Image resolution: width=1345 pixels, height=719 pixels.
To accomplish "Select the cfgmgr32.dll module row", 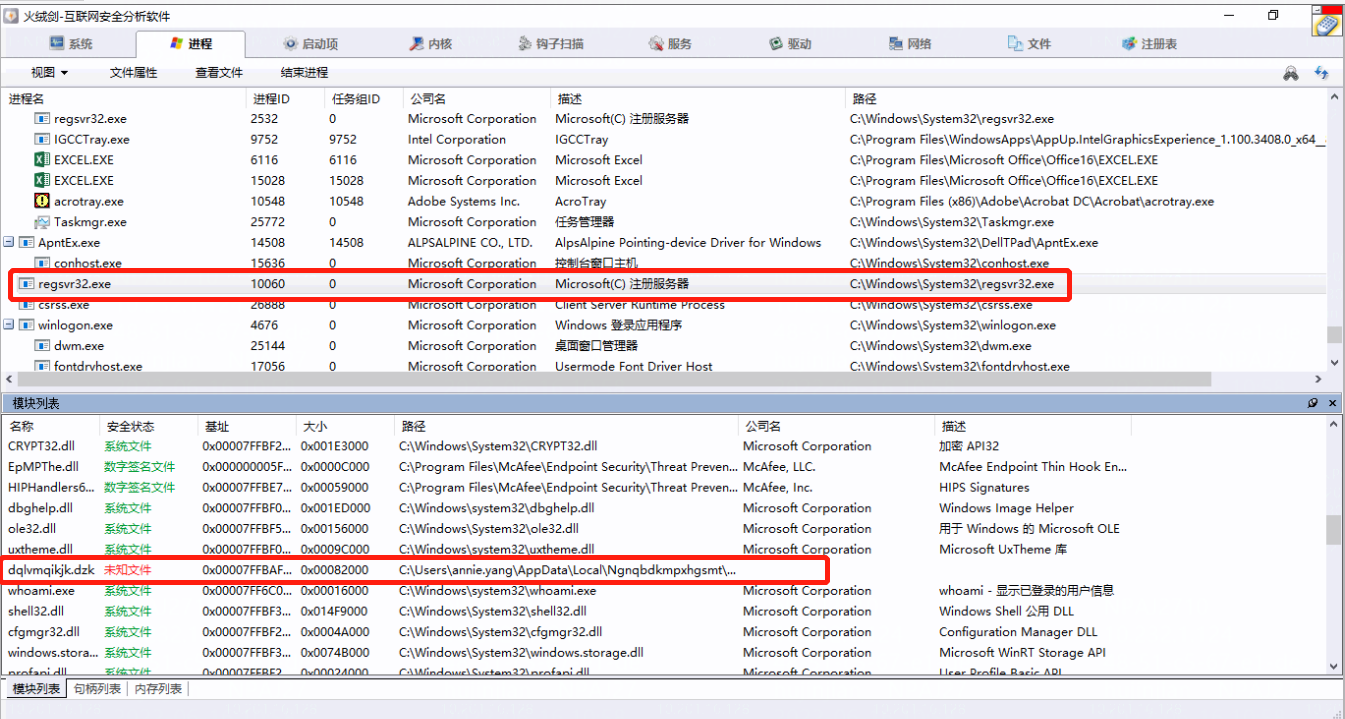I will 662,632.
